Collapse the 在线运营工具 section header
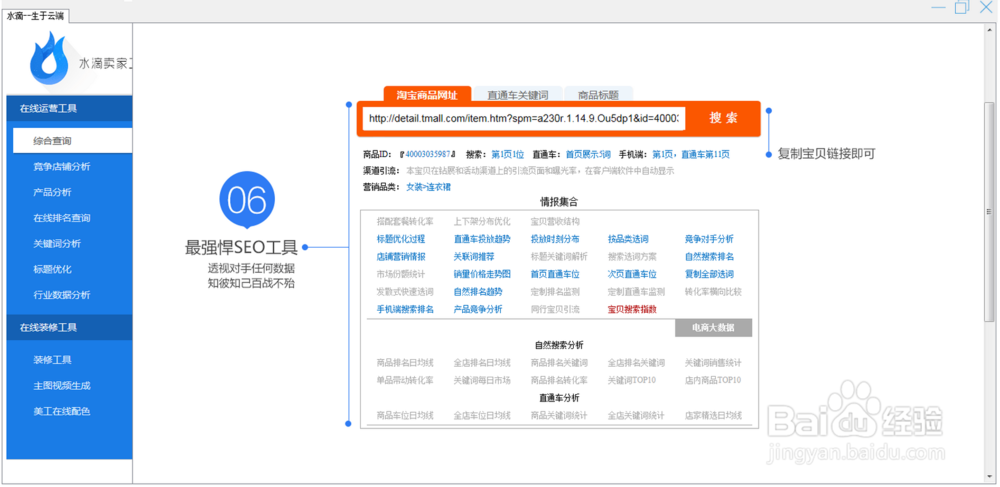This screenshot has width=1000, height=487. click(x=70, y=108)
